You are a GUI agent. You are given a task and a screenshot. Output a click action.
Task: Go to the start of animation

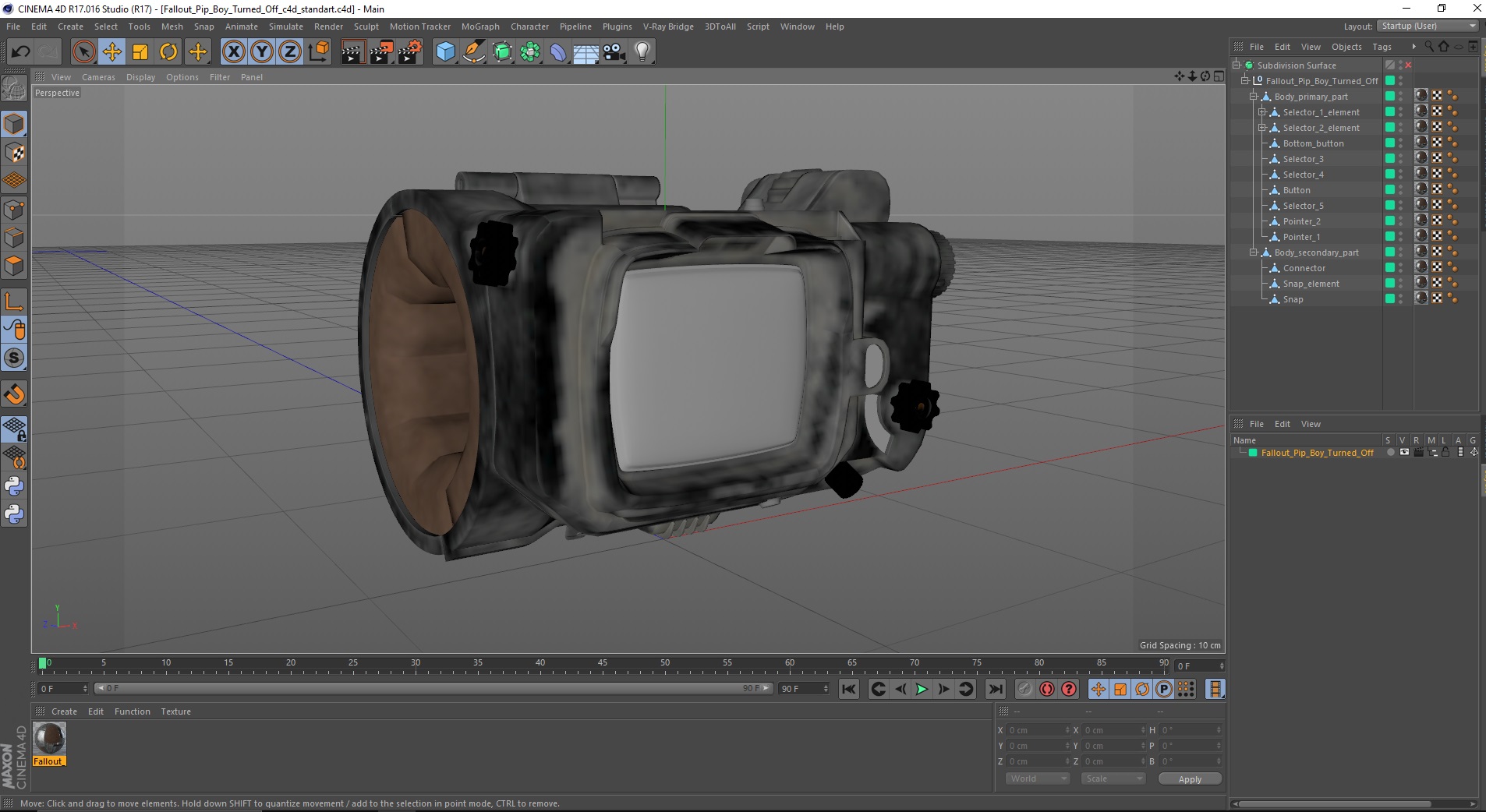tap(849, 689)
